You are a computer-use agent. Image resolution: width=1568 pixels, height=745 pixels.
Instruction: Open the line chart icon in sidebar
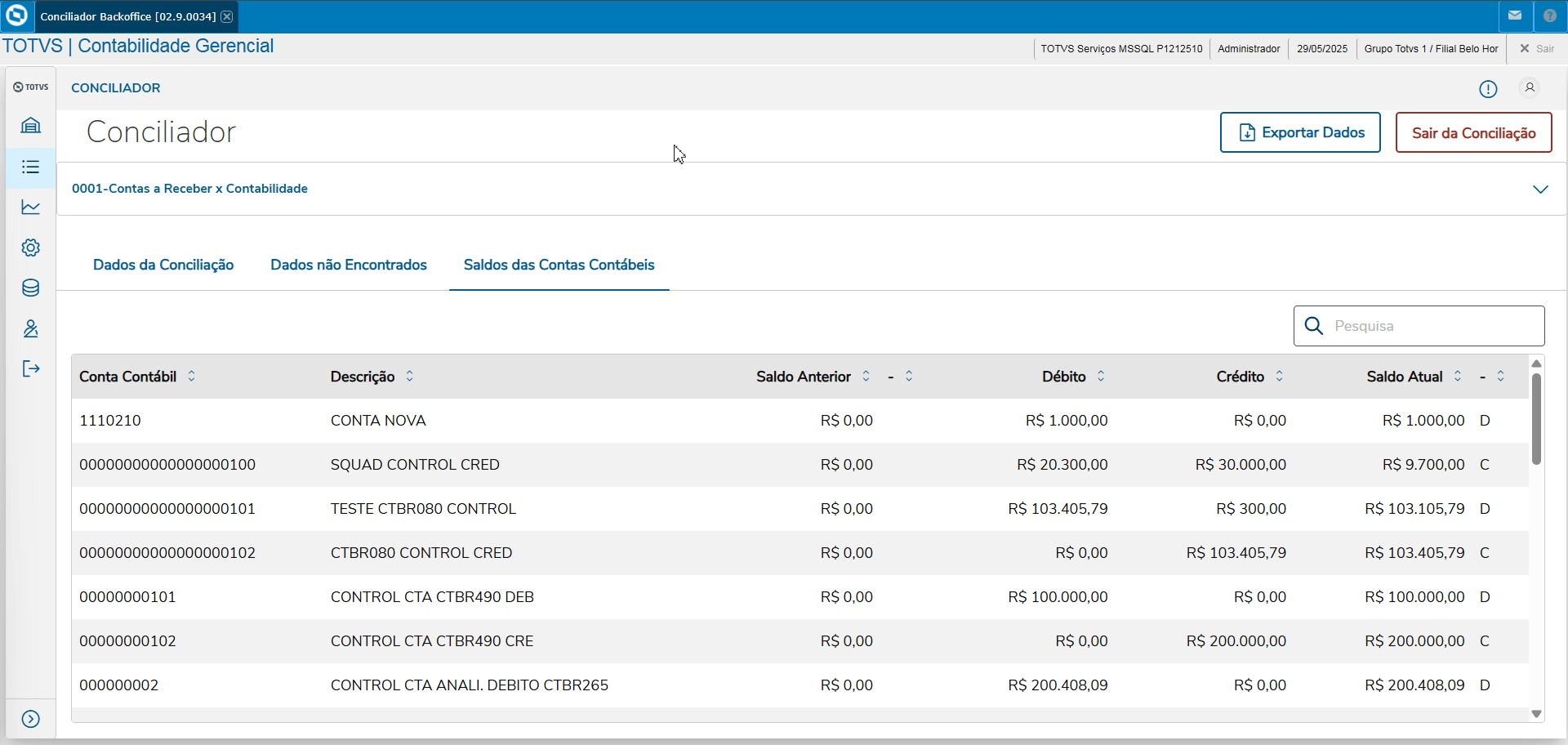pyautogui.click(x=31, y=207)
